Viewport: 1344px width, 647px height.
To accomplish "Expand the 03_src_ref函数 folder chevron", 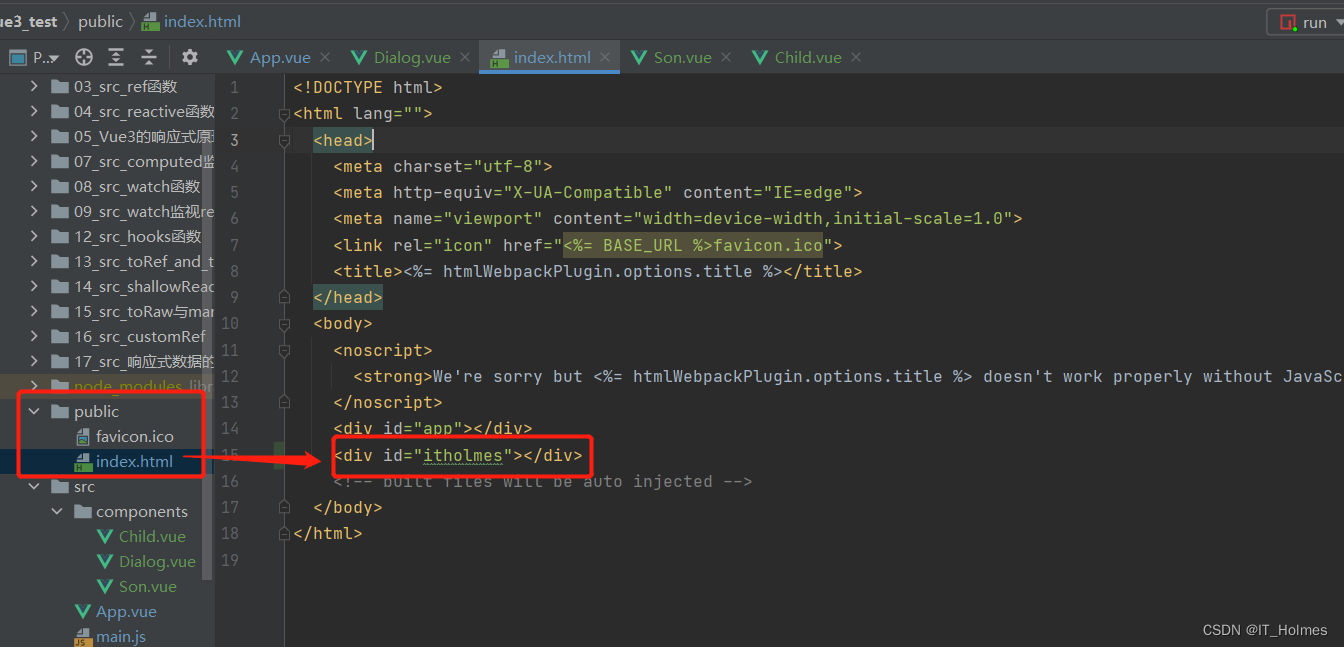I will pos(35,86).
